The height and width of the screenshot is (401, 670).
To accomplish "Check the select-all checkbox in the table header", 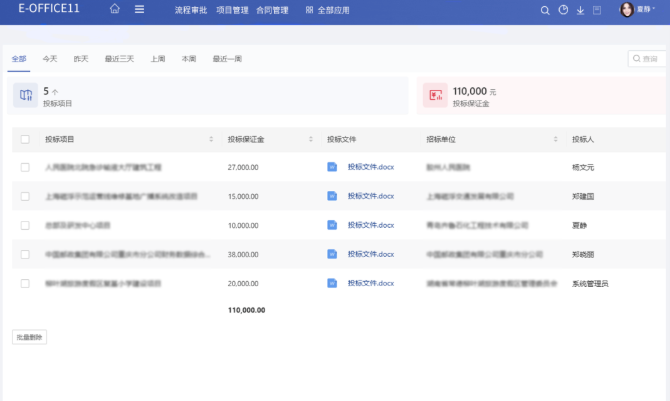I will coord(25,139).
